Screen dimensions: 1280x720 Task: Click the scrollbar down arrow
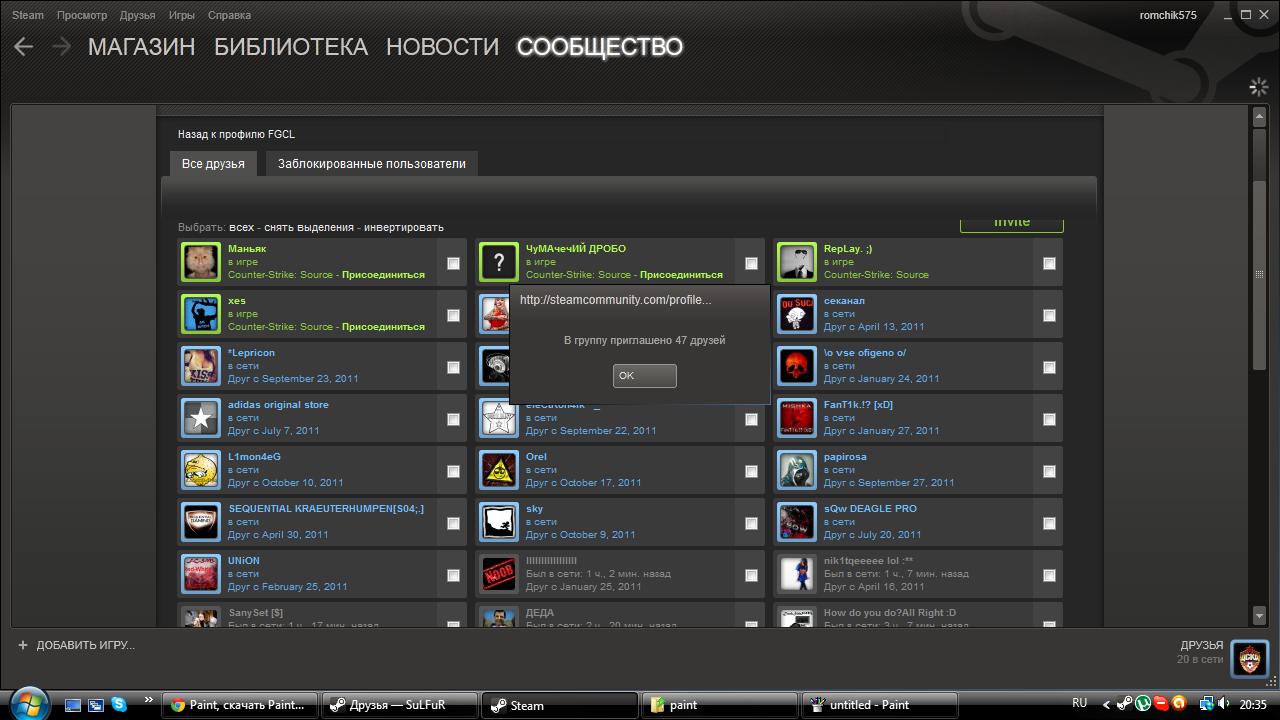(x=1259, y=615)
